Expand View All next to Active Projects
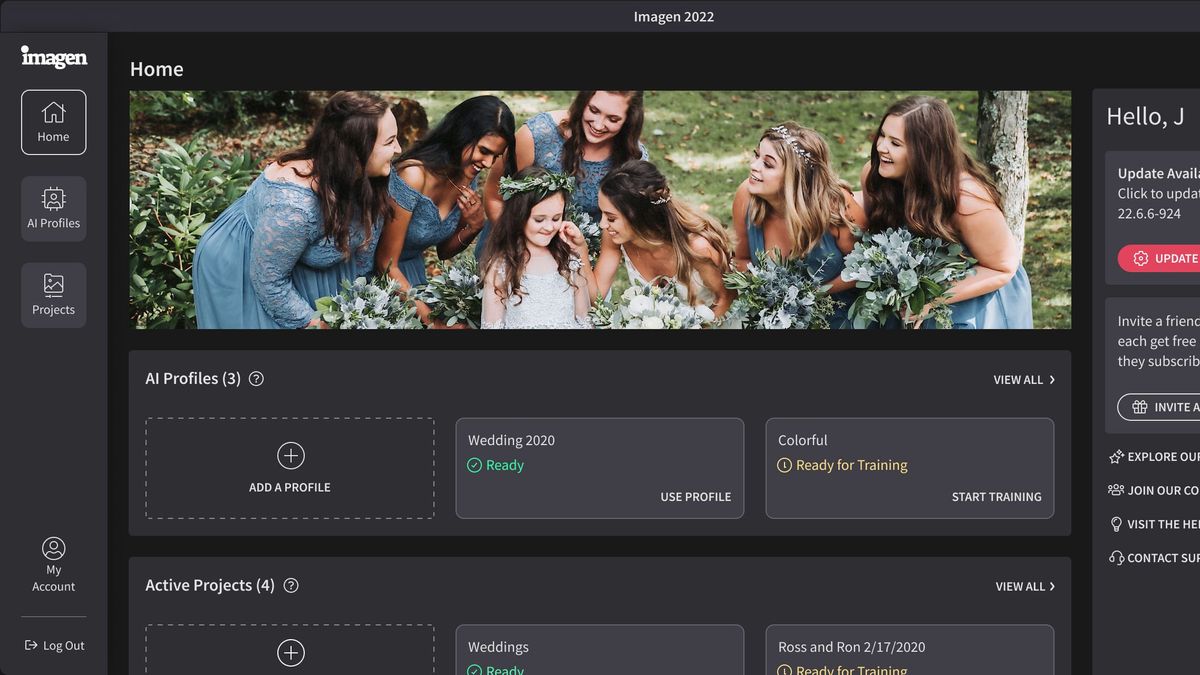The width and height of the screenshot is (1200, 675). click(1024, 586)
